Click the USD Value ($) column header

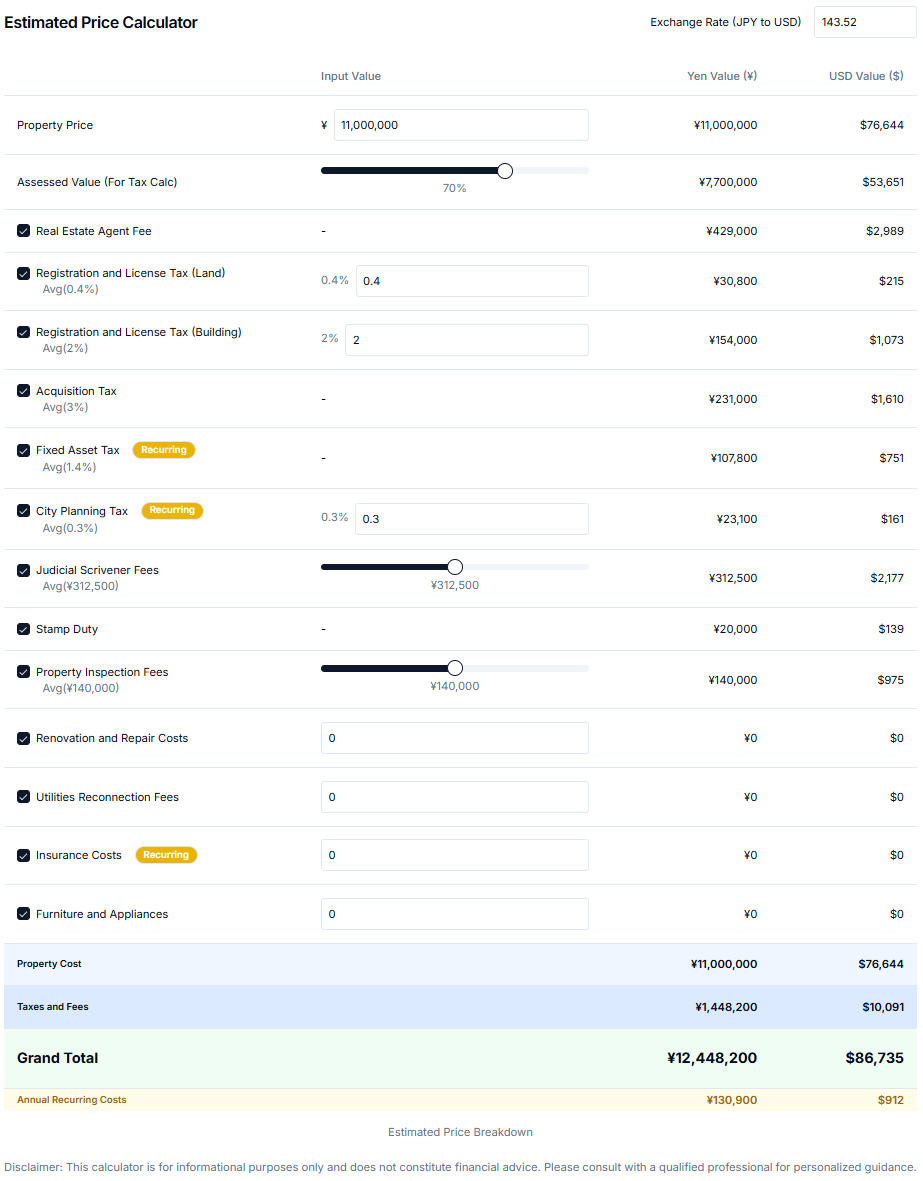click(x=866, y=76)
